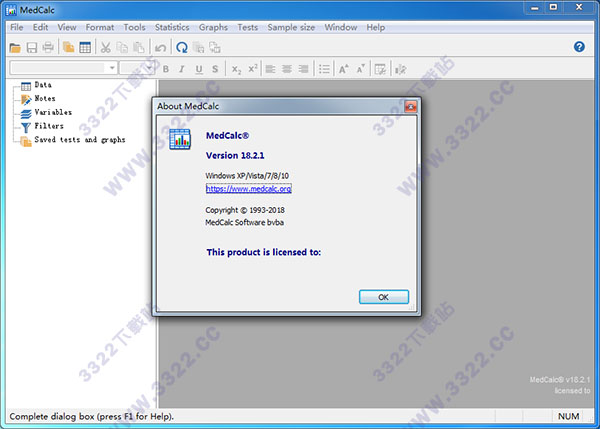Center align text
This screenshot has height=429, width=600.
(287, 69)
